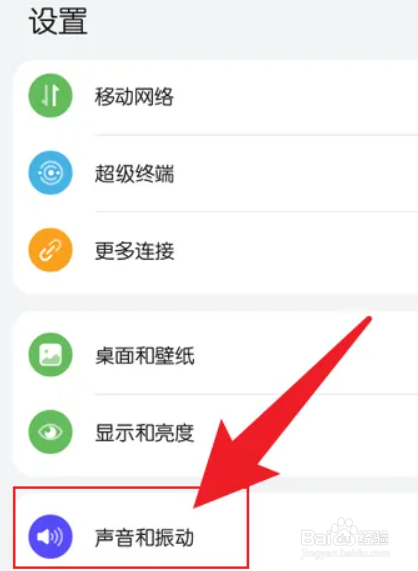This screenshot has height=571, width=418.
Task: Go to 声音和振动 settings
Action: tap(144, 537)
